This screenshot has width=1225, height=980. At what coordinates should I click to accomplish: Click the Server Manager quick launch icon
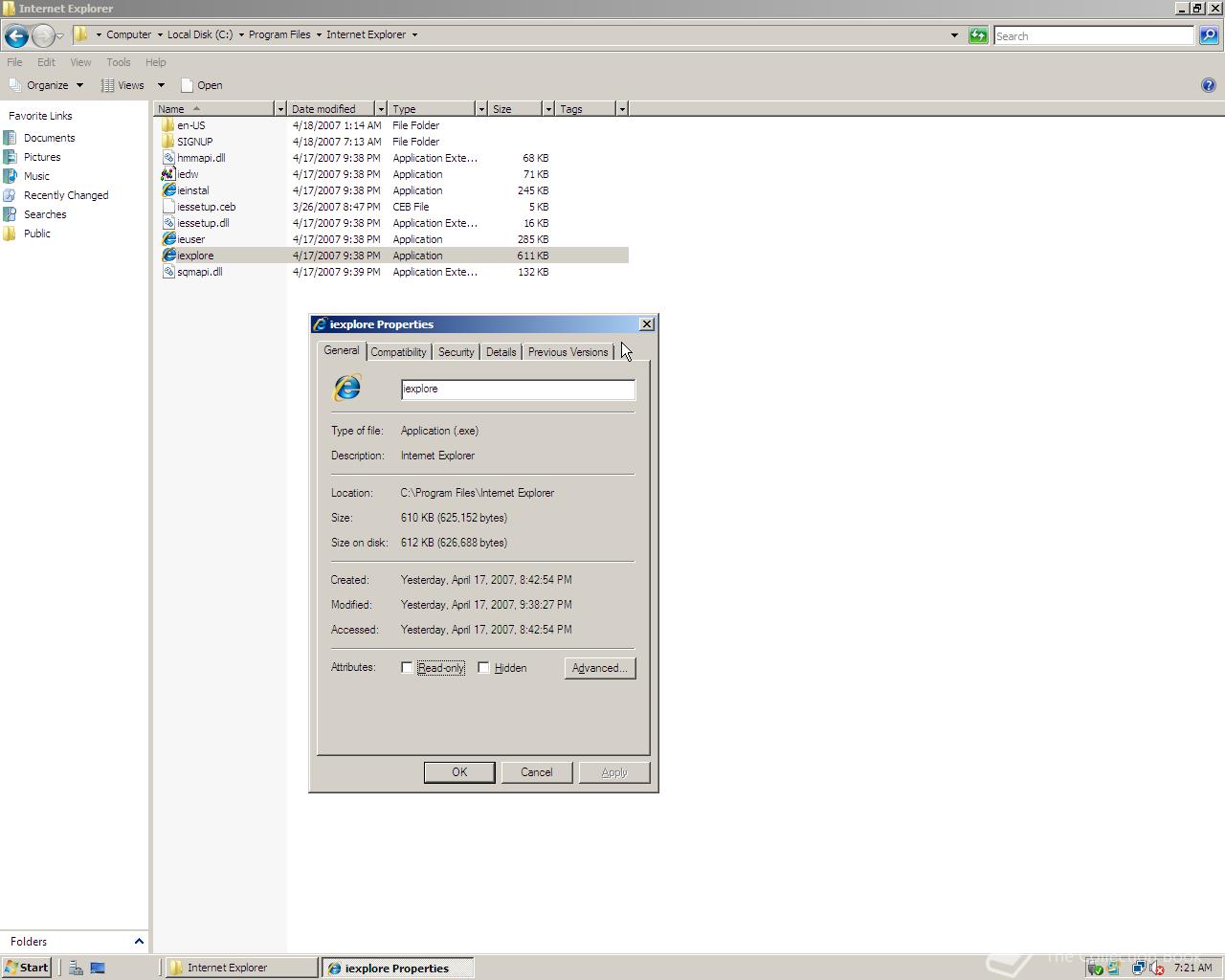pyautogui.click(x=76, y=968)
